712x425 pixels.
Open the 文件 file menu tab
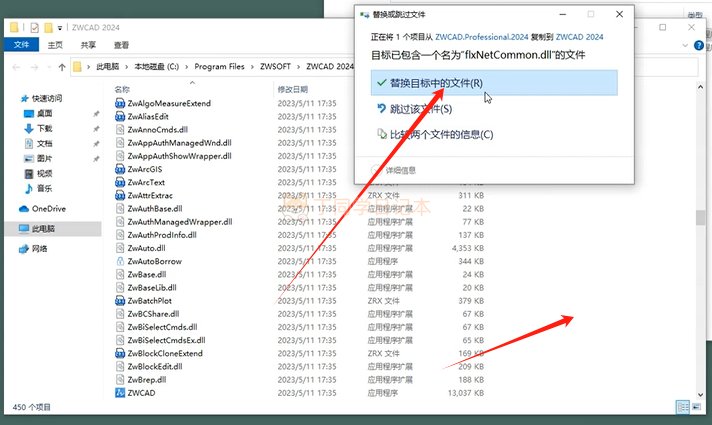click(21, 45)
